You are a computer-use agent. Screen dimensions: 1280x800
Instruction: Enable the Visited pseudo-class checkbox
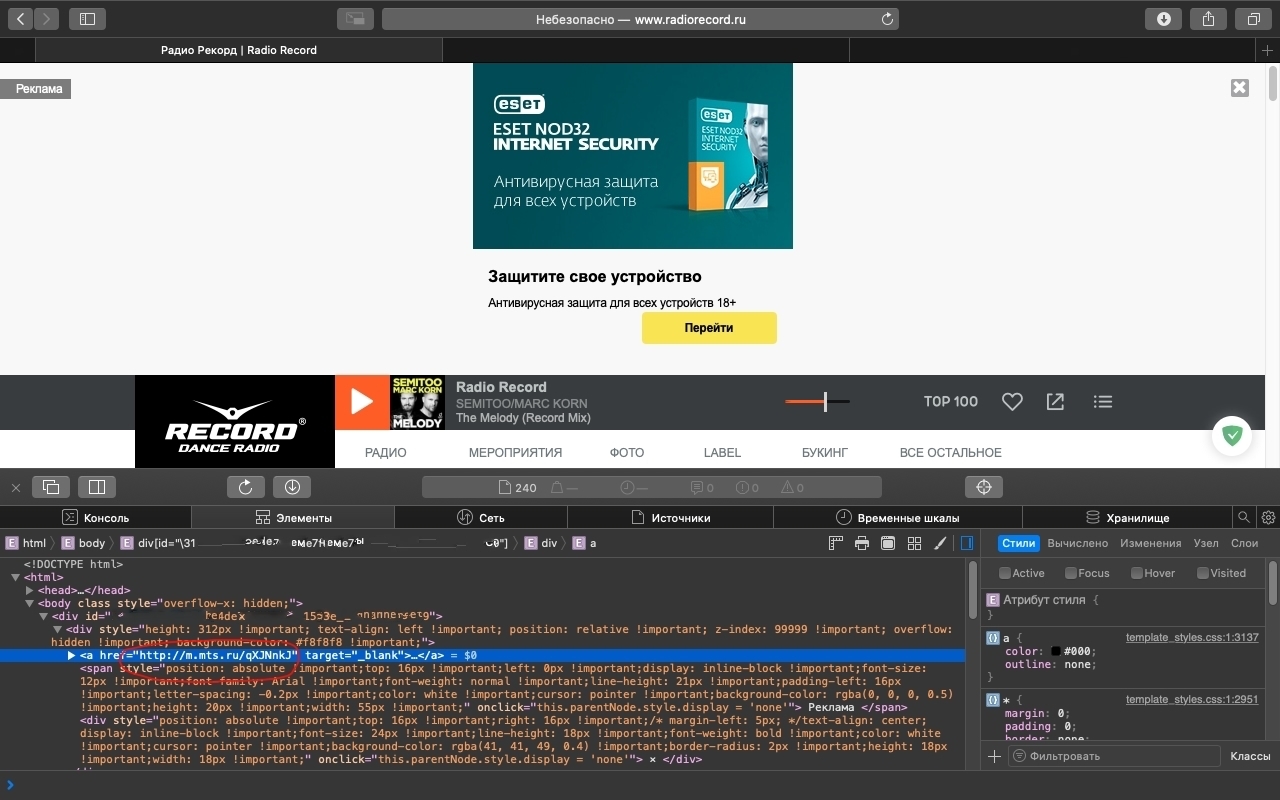point(1203,573)
